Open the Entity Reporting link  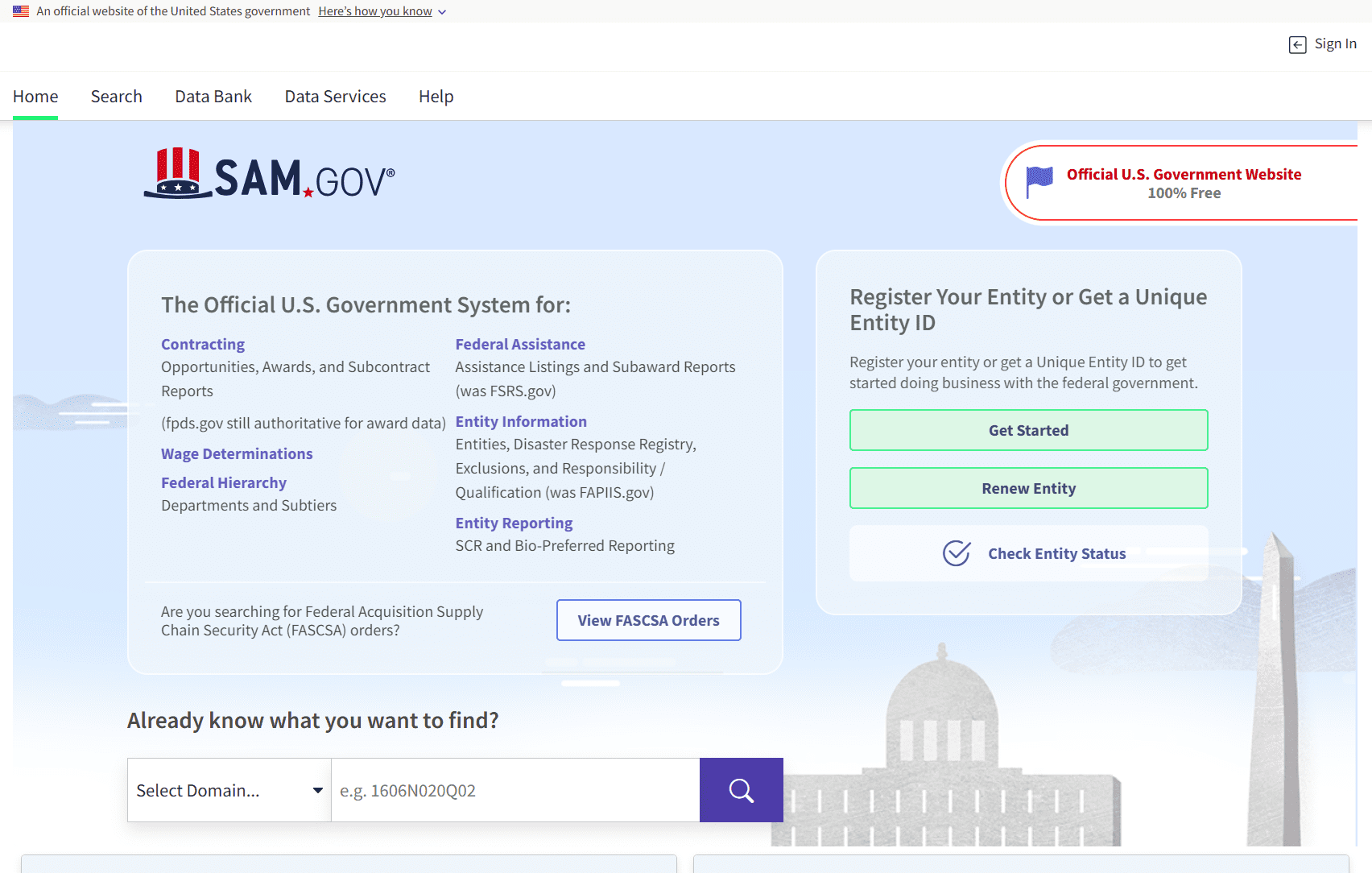click(514, 523)
